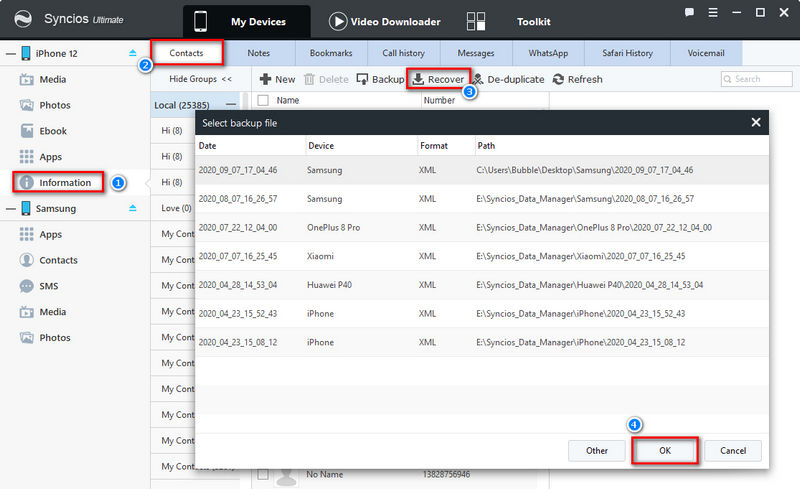Switch to the Voicemail tab
The image size is (800, 489).
(706, 53)
